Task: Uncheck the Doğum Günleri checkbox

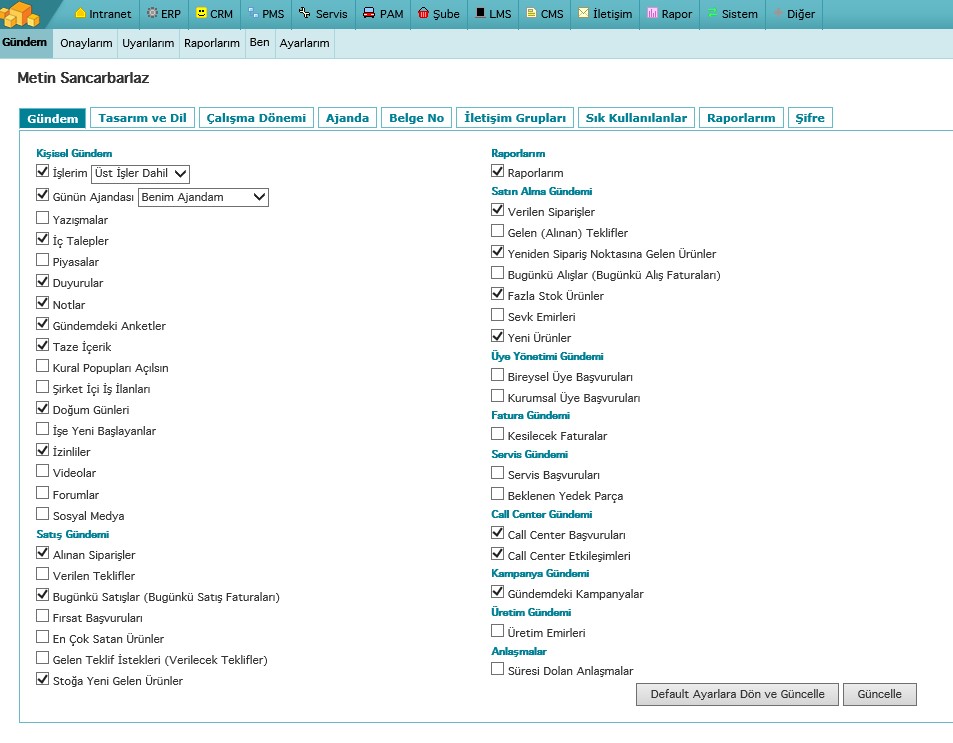Action: point(43,408)
